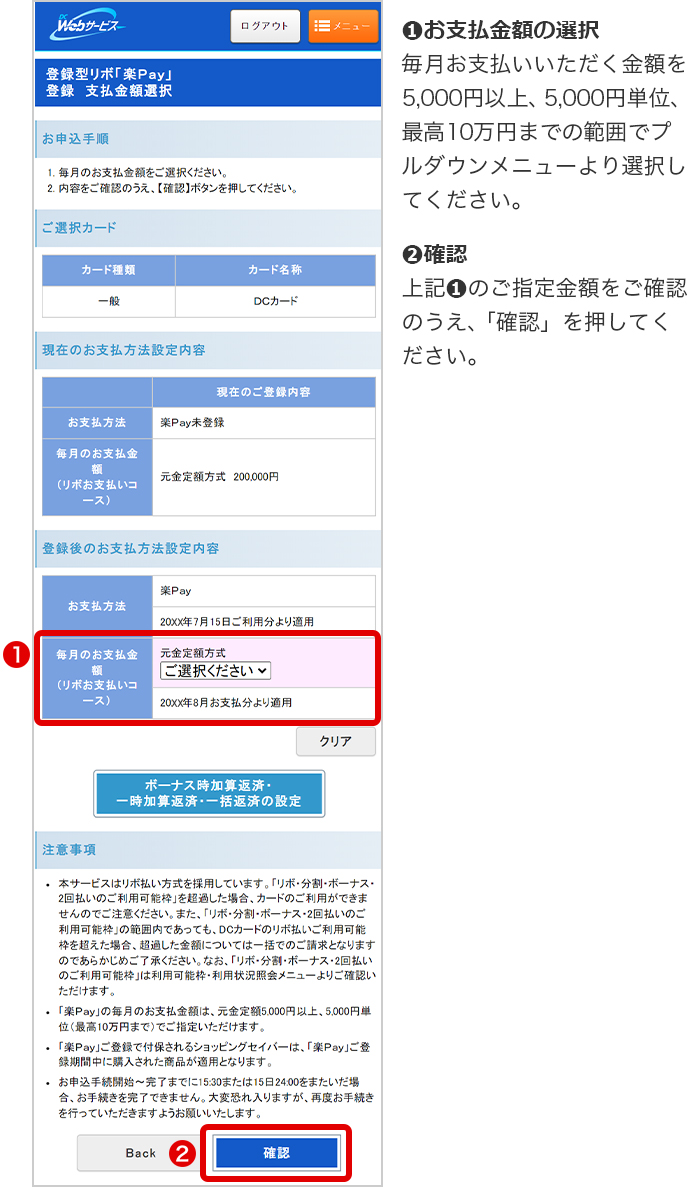Open the ご選択ください payment amount dropdown
Image resolution: width=690 pixels, height=1187 pixels.
pos(215,670)
